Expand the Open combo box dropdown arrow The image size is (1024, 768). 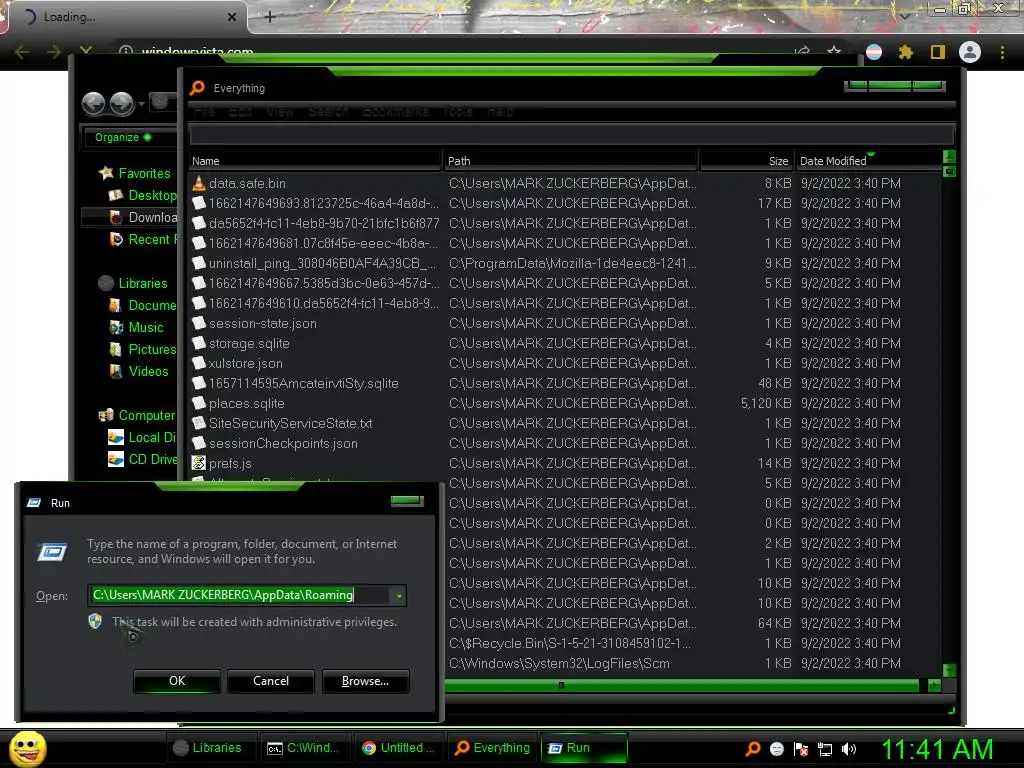398,596
